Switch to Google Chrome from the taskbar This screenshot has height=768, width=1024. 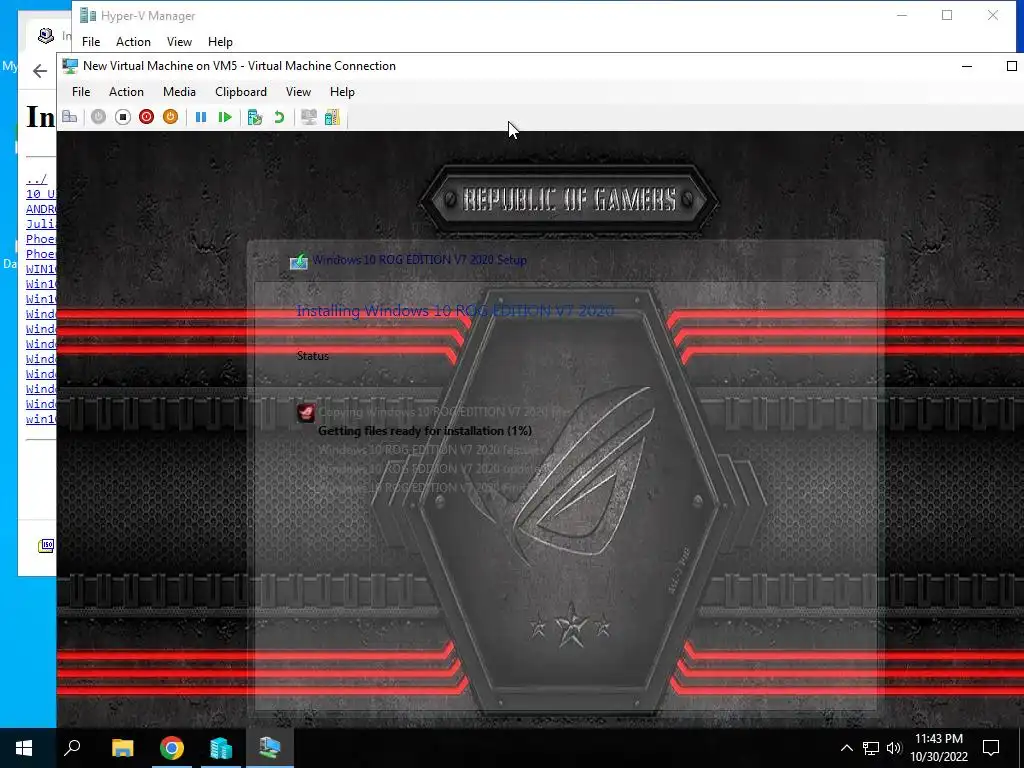[172, 748]
